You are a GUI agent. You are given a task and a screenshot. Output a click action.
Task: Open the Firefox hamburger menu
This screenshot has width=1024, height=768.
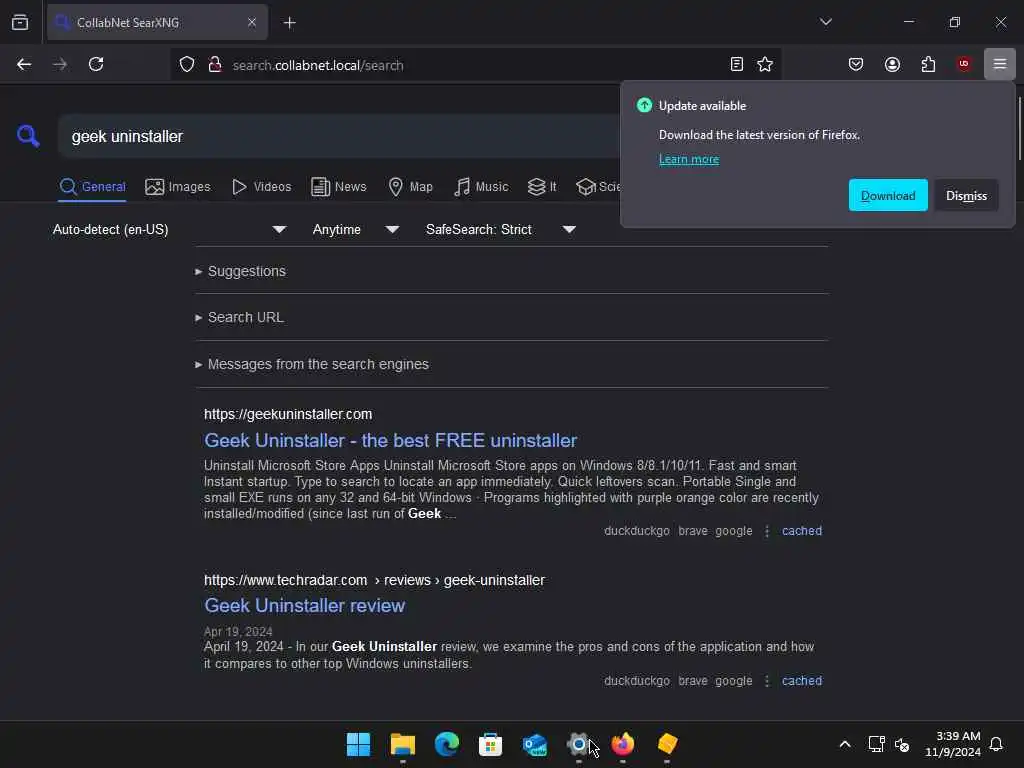[1000, 64]
